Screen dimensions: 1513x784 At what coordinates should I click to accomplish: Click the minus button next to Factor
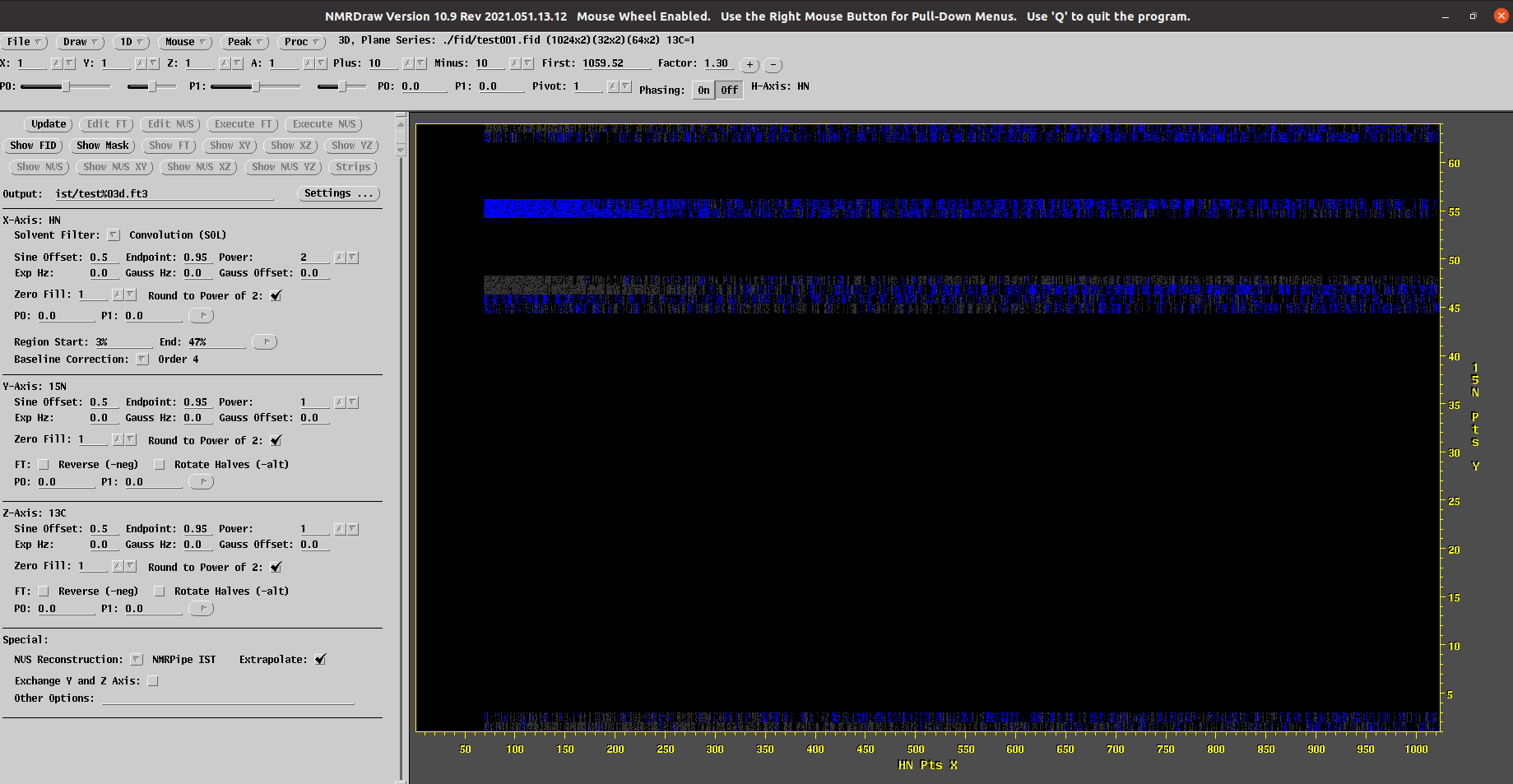click(773, 65)
